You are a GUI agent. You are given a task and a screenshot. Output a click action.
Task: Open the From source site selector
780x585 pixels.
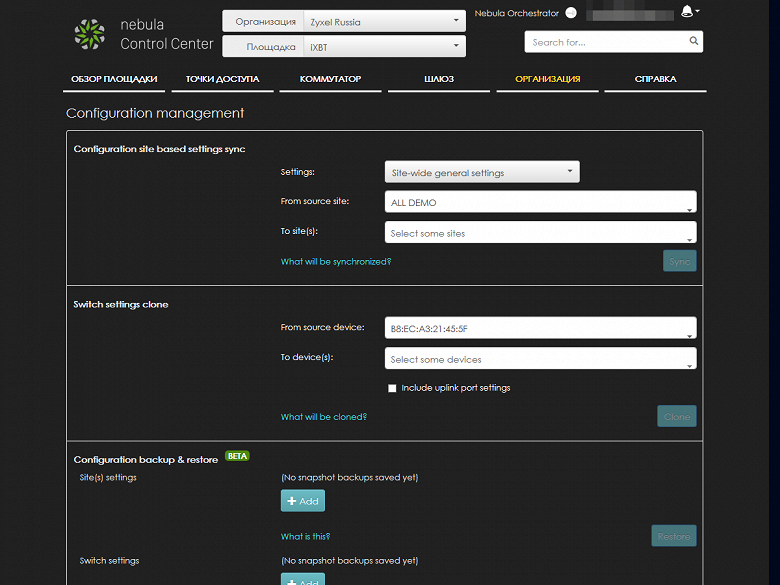[x=540, y=202]
